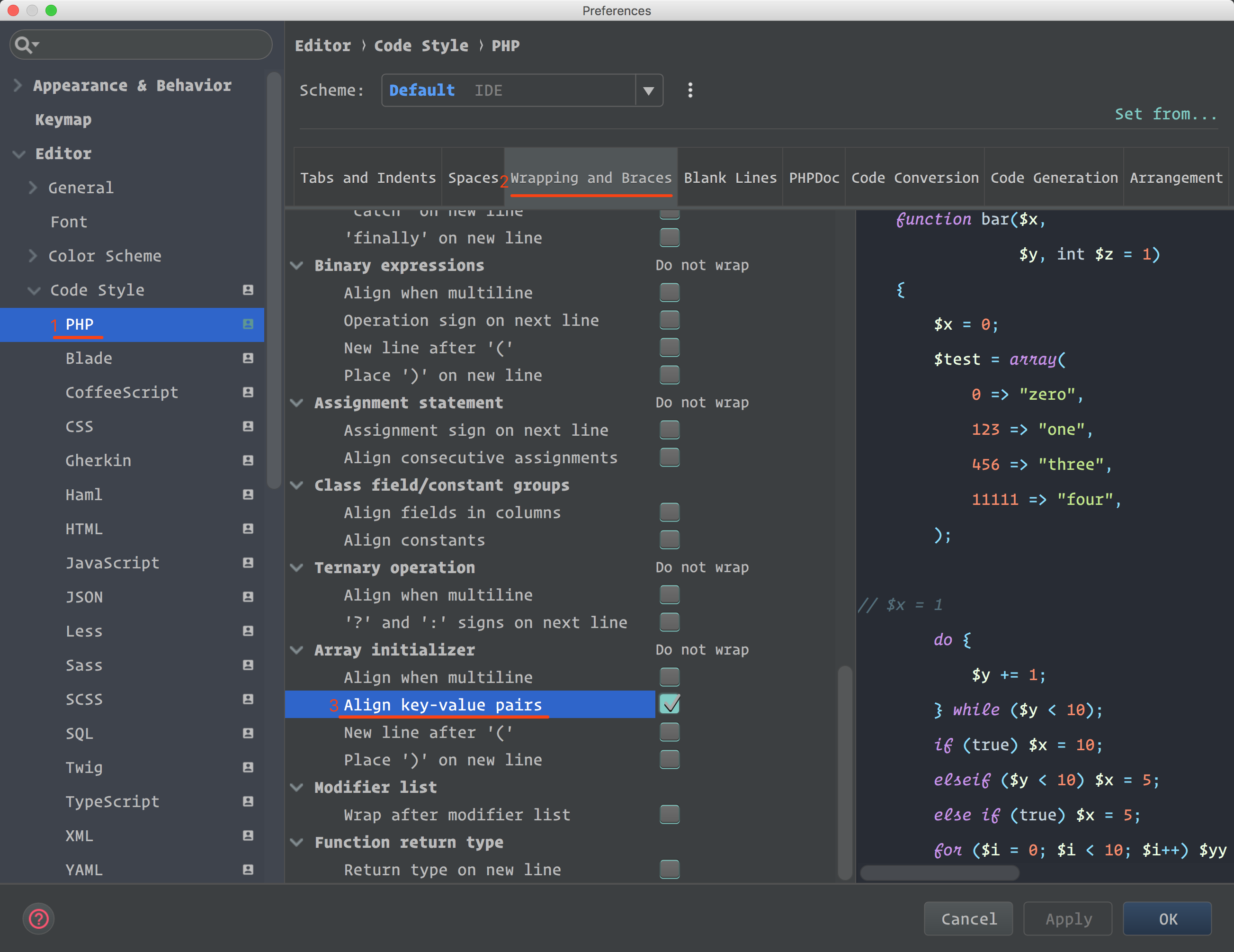Click project-level icon next to Blade
The image size is (1234, 952).
[x=248, y=358]
